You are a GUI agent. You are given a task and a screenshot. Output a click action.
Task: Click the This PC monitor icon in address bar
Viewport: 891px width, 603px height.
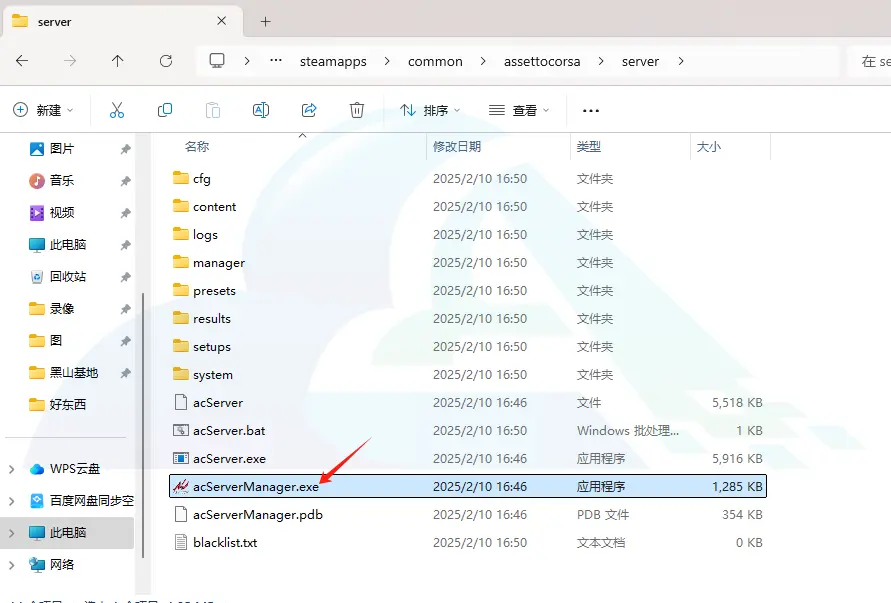tap(217, 61)
